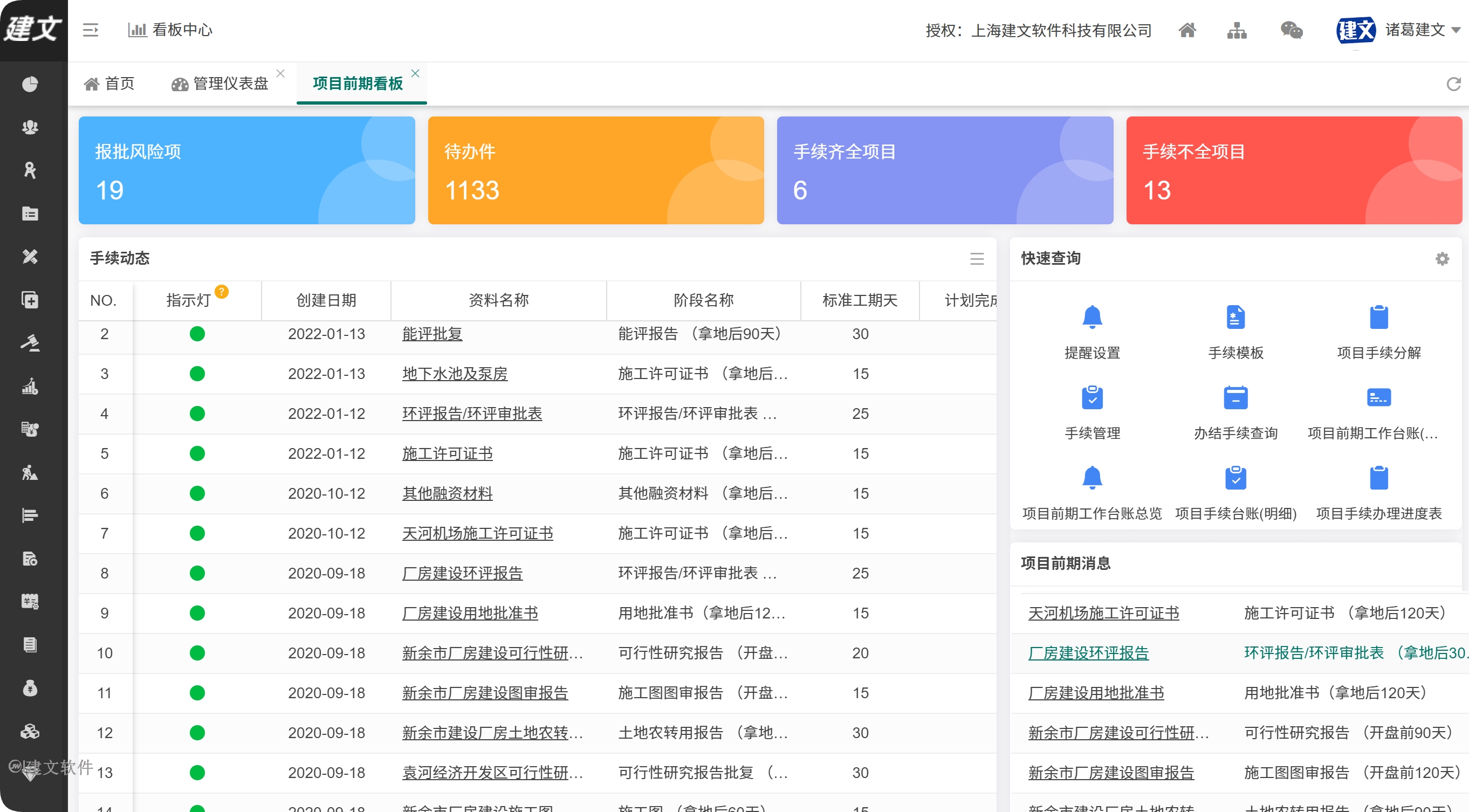Image resolution: width=1469 pixels, height=812 pixels.
Task: Select the 项目前期看板 tab
Action: [x=358, y=84]
